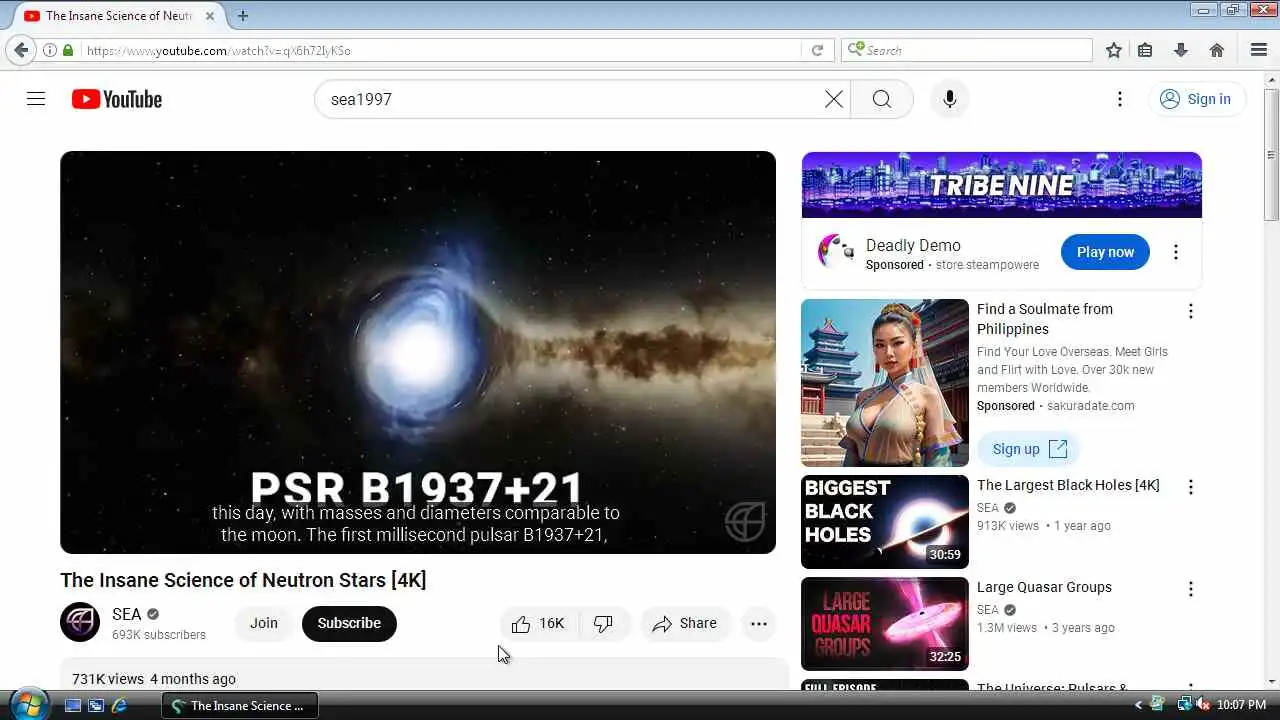Open Large Quasar Groups title link
This screenshot has height=720, width=1280.
coord(1044,587)
